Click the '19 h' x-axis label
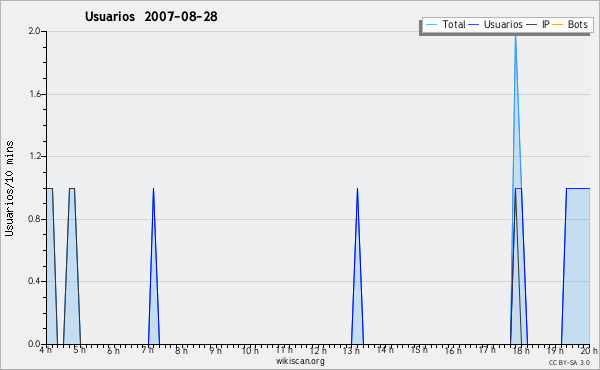This screenshot has height=370, width=600. 555,350
